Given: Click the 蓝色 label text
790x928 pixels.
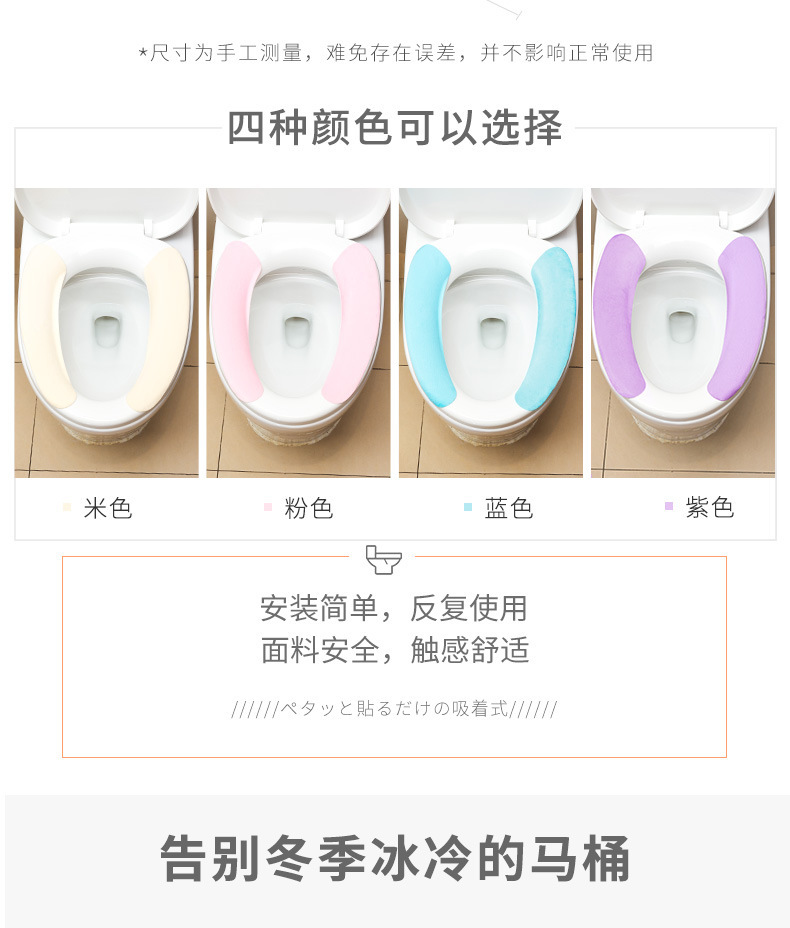Looking at the screenshot, I should point(509,508).
